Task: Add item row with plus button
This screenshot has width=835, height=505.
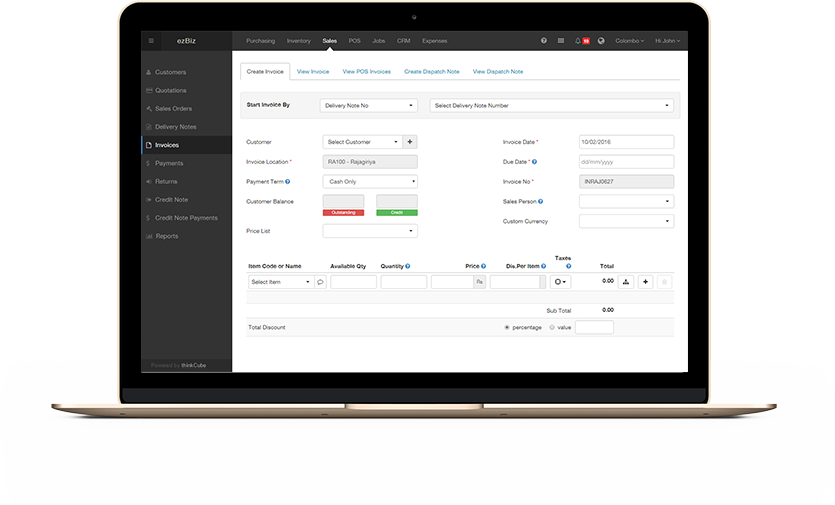Action: (645, 282)
